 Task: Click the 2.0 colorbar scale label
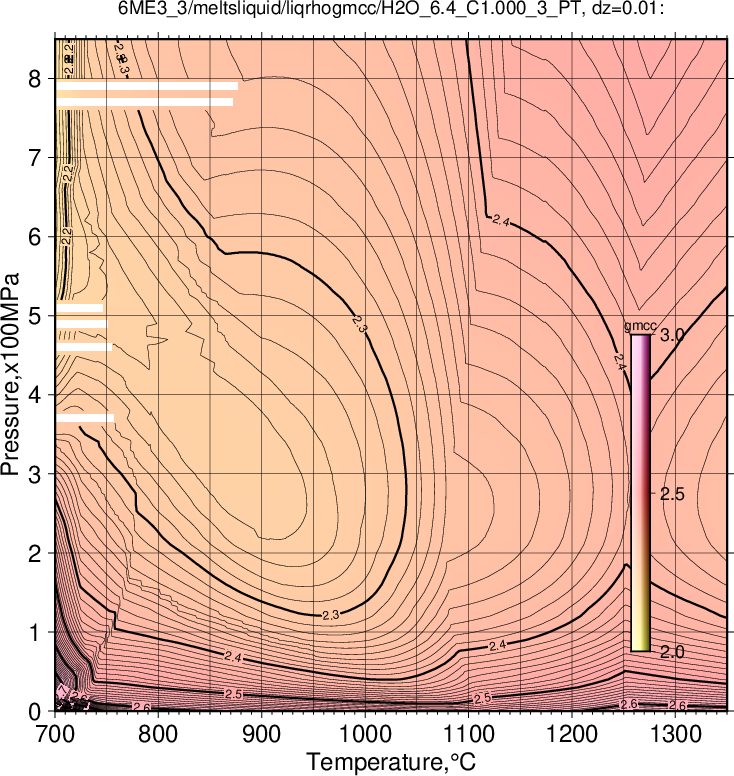(672, 651)
